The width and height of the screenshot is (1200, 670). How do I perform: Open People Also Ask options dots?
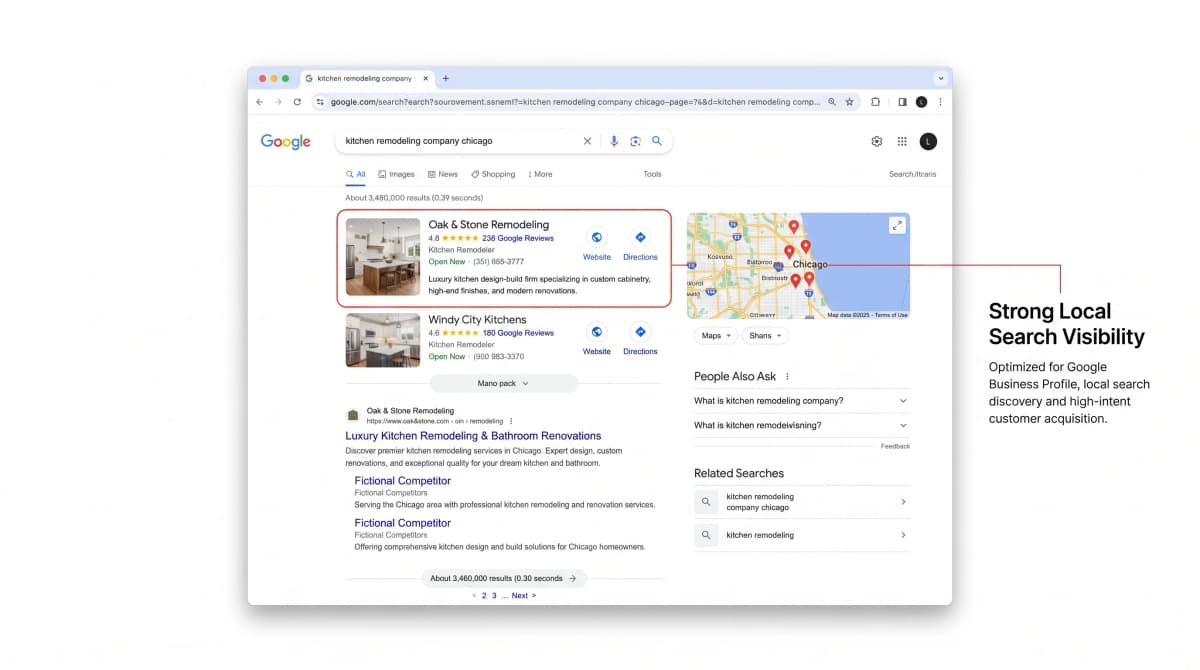click(787, 377)
